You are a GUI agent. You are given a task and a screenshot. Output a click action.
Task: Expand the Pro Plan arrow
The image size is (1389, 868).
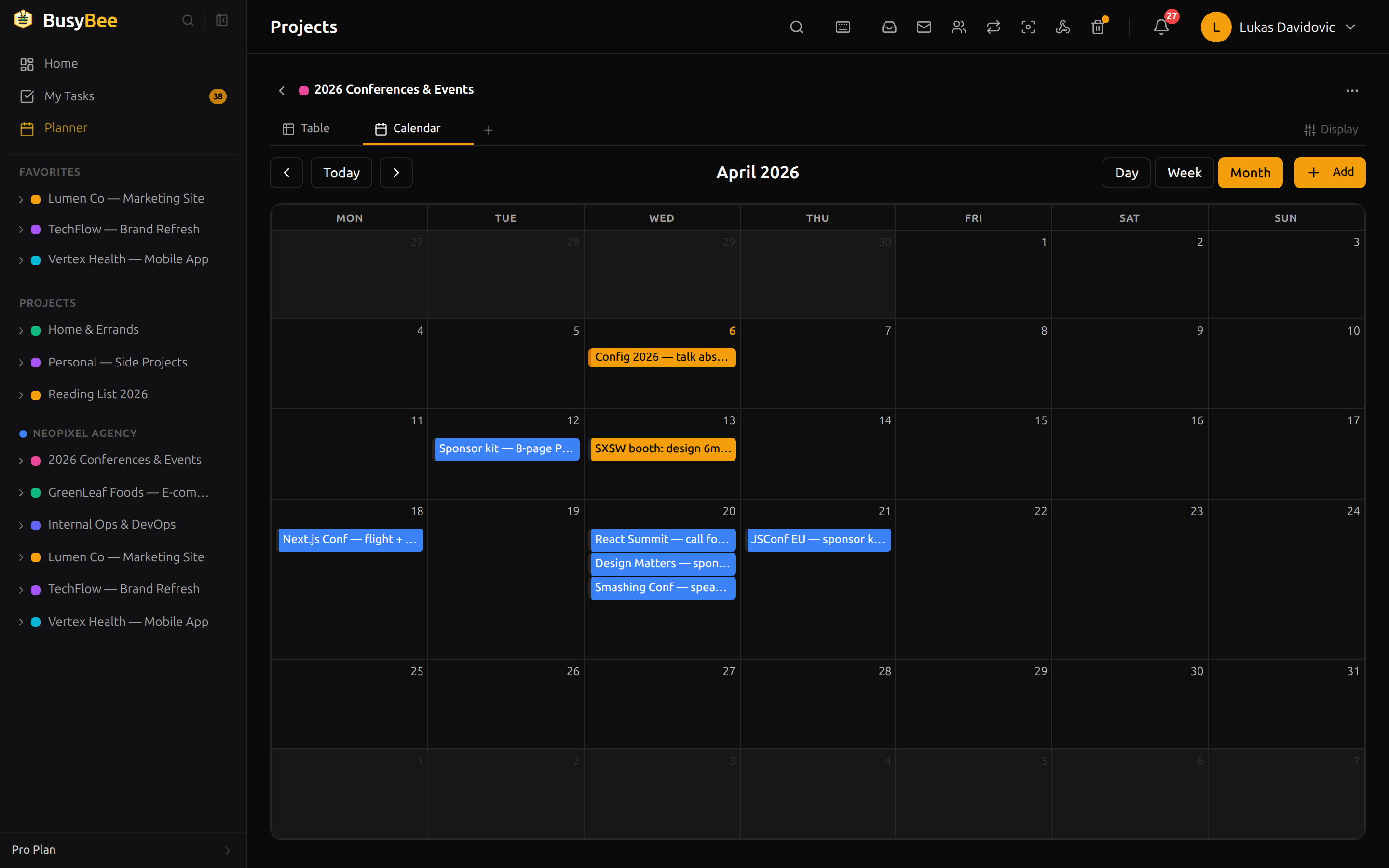click(x=227, y=850)
